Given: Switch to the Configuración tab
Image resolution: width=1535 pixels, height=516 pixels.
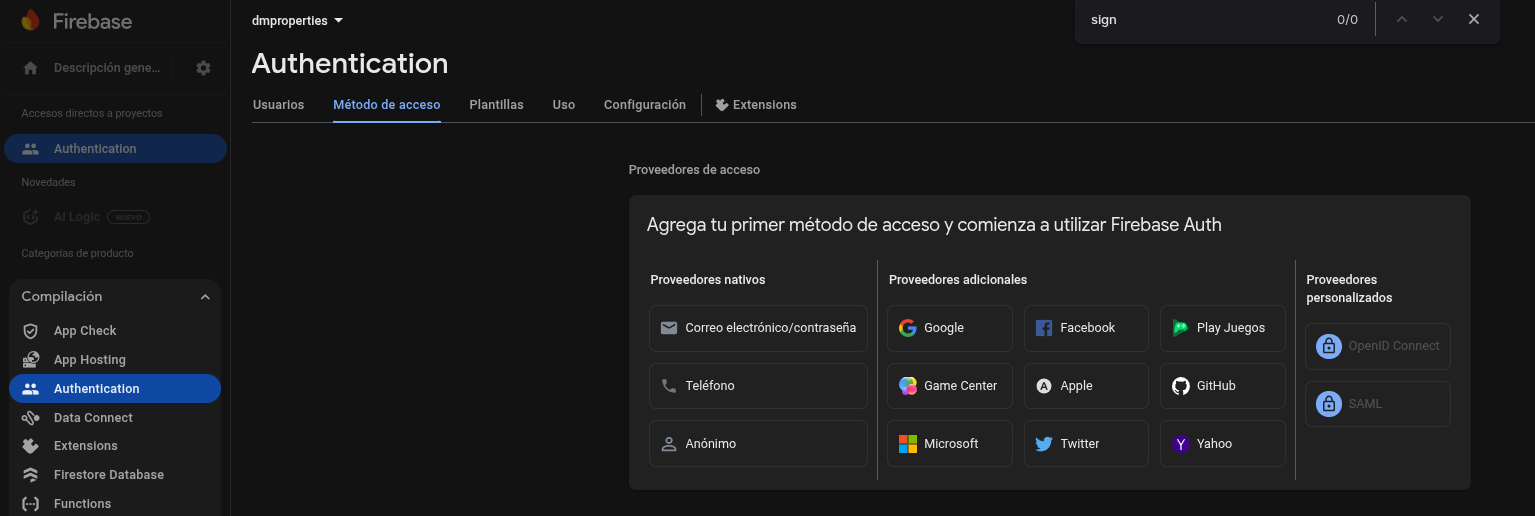Looking at the screenshot, I should [645, 105].
